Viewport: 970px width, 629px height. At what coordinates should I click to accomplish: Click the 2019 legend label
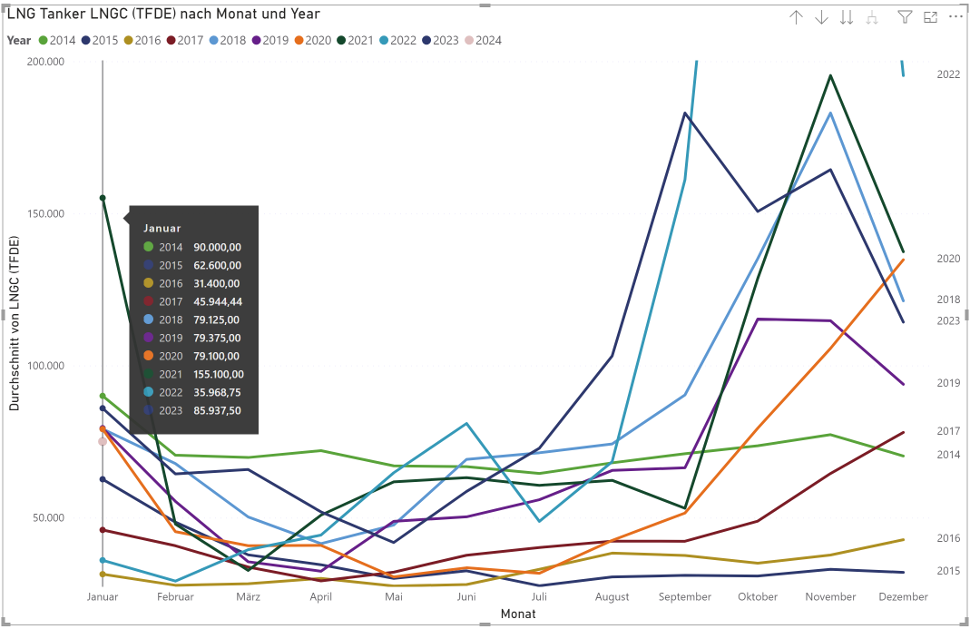276,41
